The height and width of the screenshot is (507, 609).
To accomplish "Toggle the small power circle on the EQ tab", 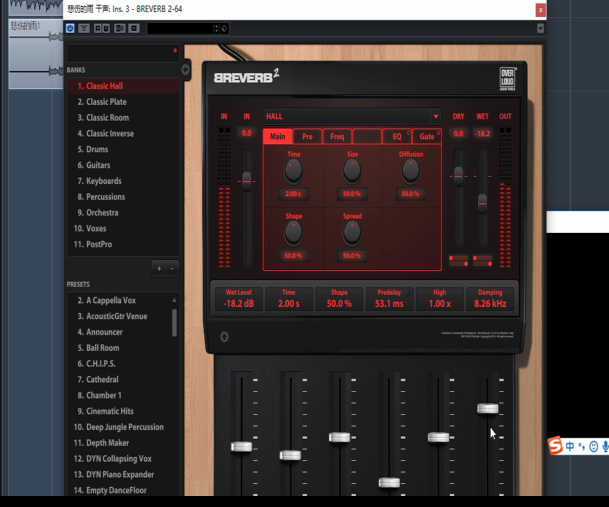I will (x=408, y=132).
